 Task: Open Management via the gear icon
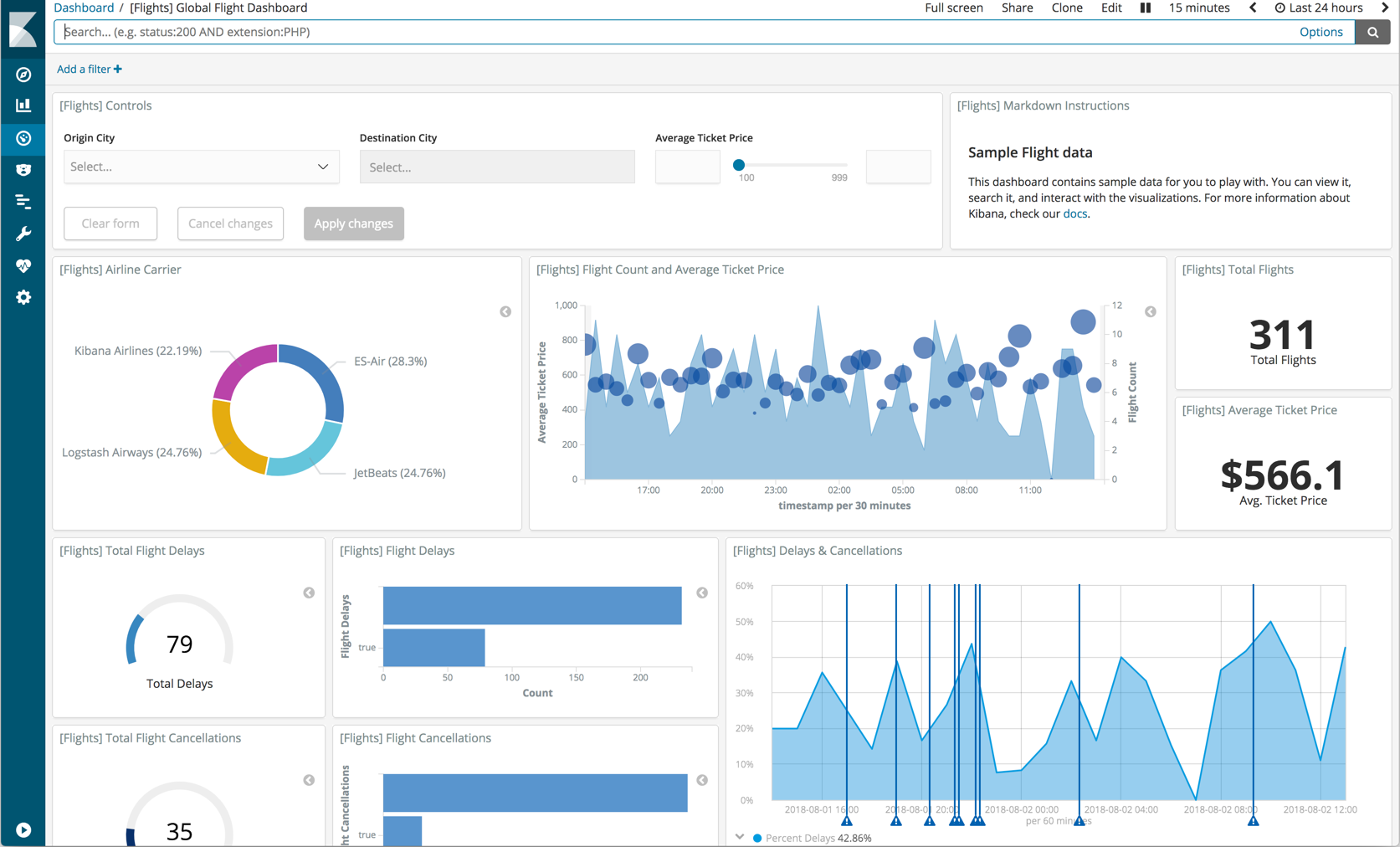pyautogui.click(x=23, y=297)
